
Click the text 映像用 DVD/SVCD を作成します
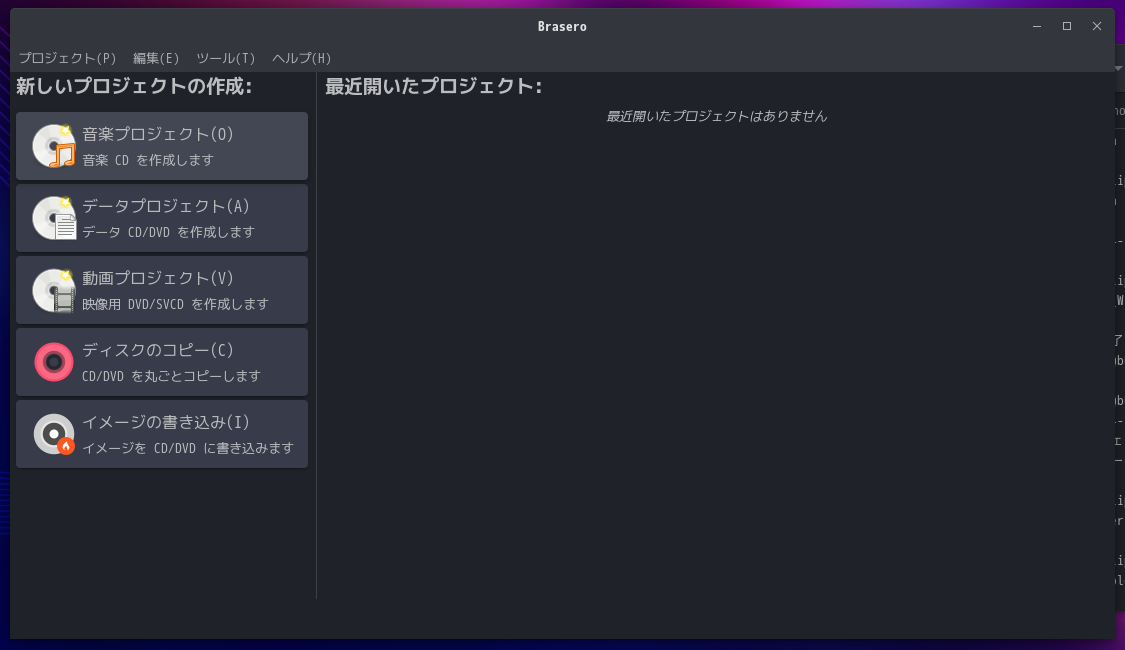(175, 304)
